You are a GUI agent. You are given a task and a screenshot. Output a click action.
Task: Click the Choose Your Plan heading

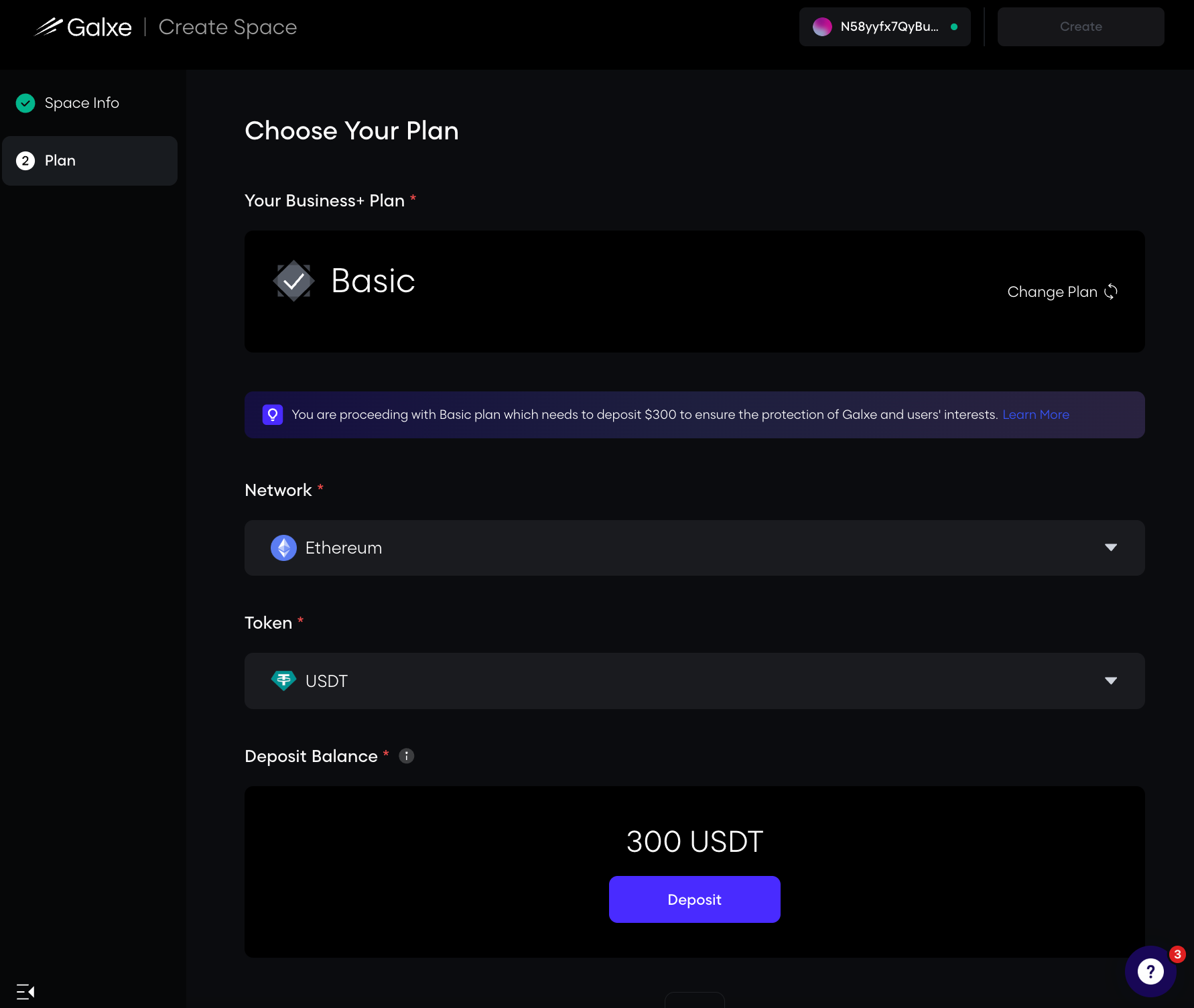[x=352, y=131]
